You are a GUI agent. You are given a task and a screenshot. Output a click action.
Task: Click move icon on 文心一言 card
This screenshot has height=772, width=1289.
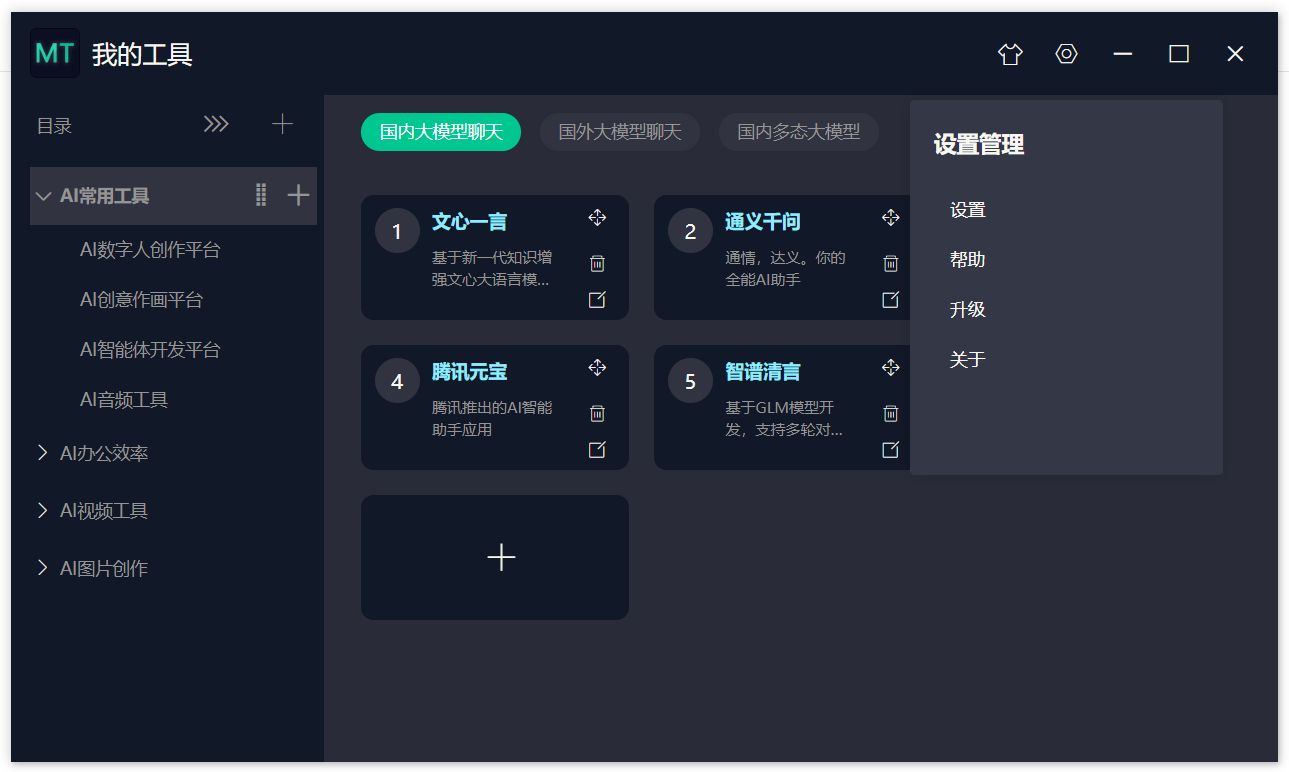click(x=597, y=218)
